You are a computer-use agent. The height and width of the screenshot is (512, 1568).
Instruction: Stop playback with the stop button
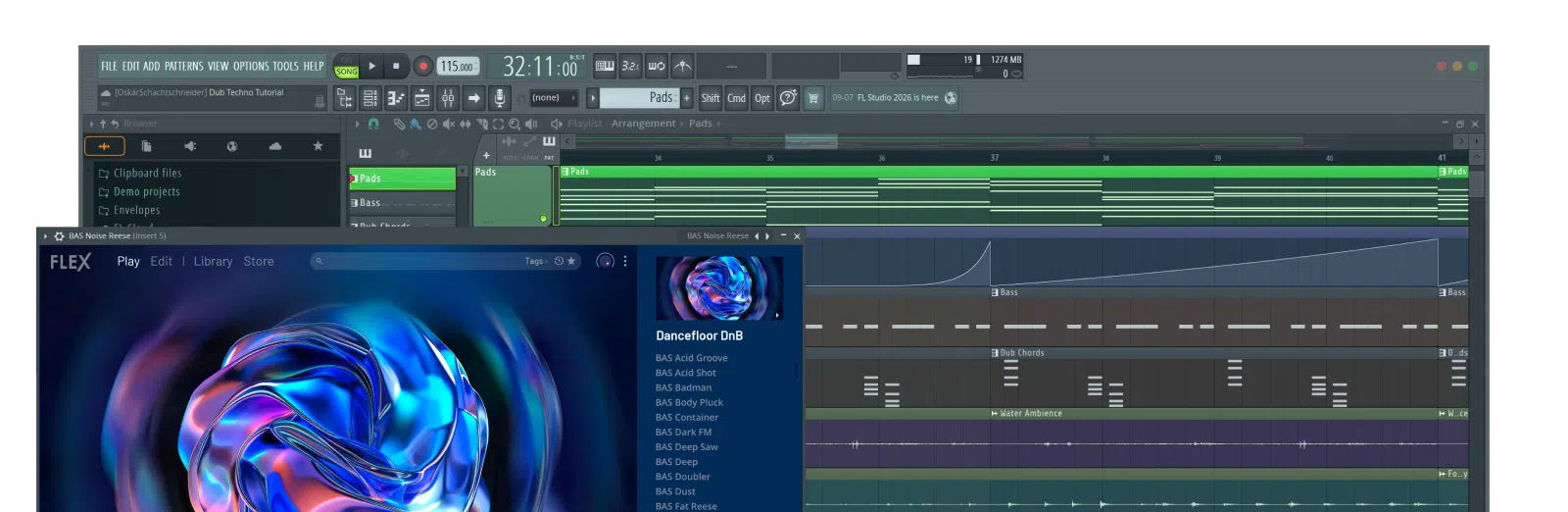(x=396, y=67)
